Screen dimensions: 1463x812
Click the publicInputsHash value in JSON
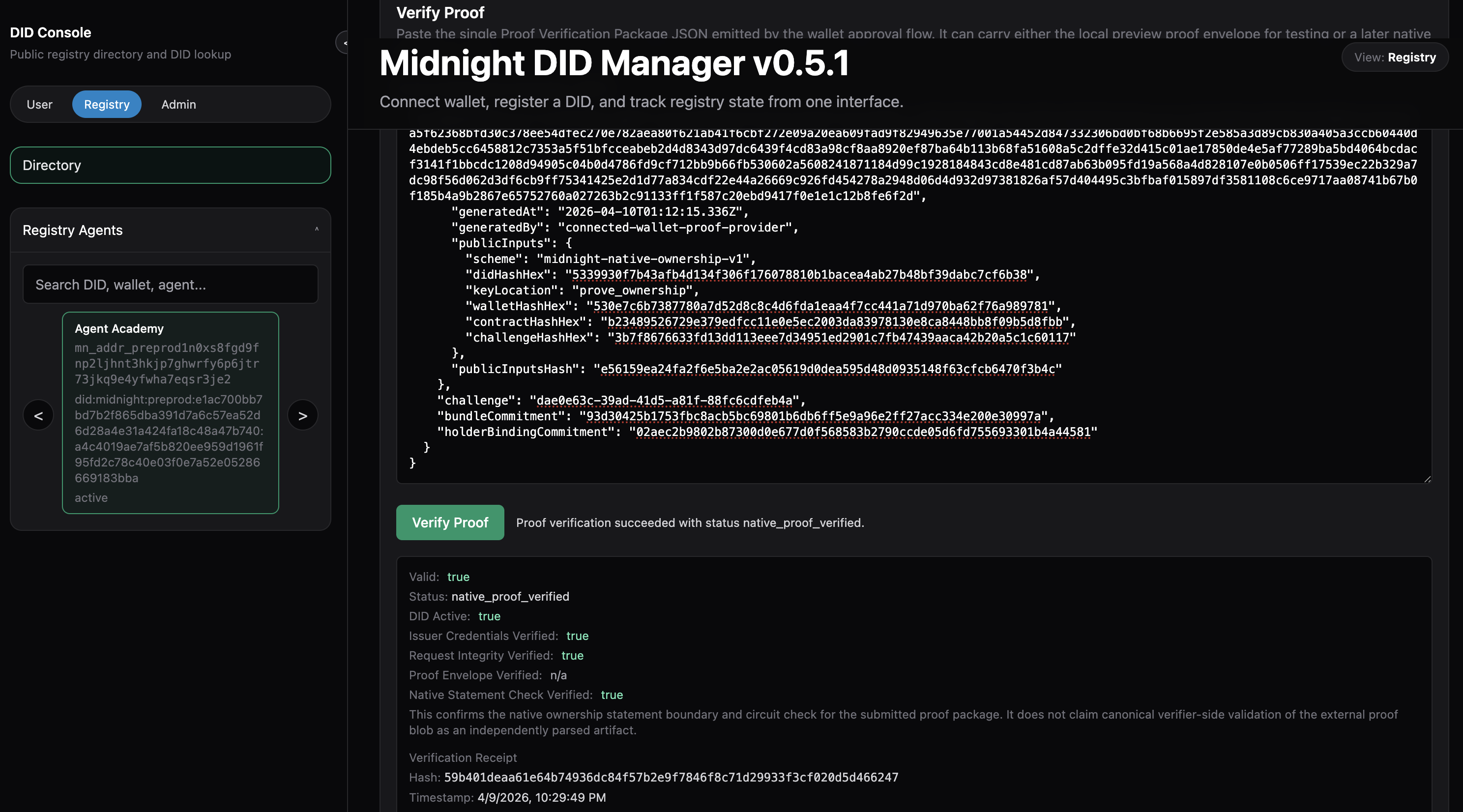click(827, 369)
